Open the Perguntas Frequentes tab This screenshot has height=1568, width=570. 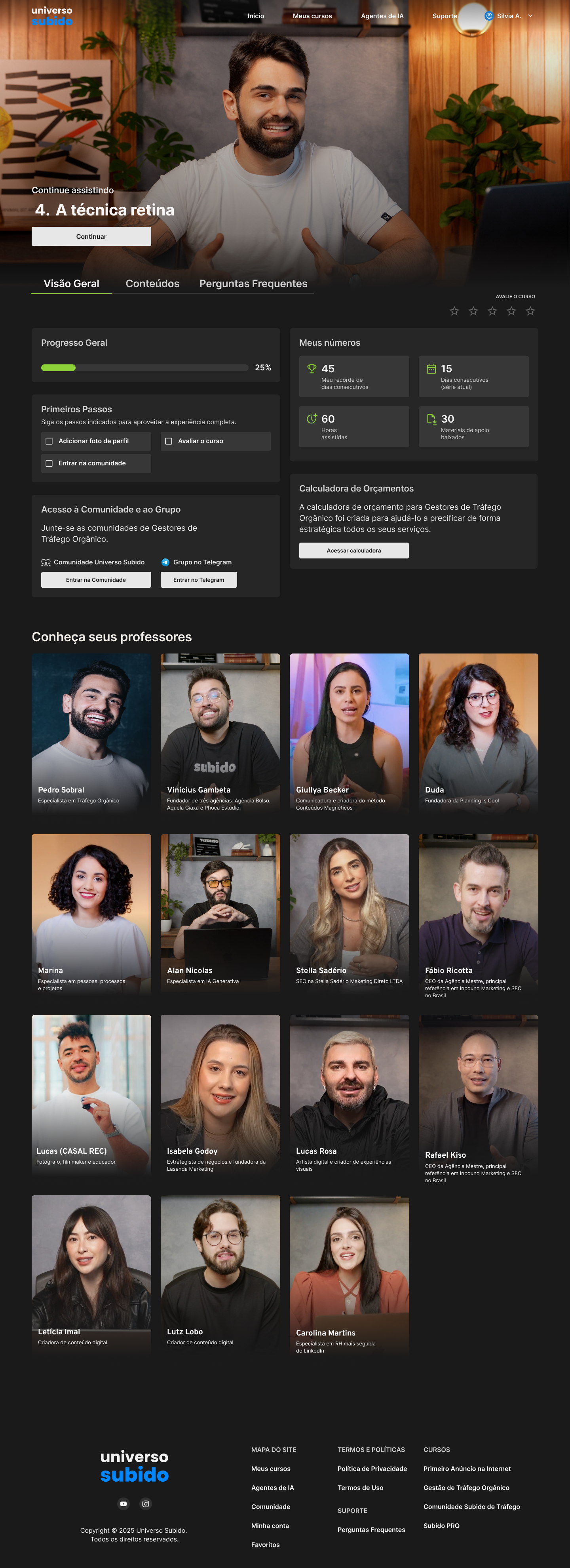point(253,284)
